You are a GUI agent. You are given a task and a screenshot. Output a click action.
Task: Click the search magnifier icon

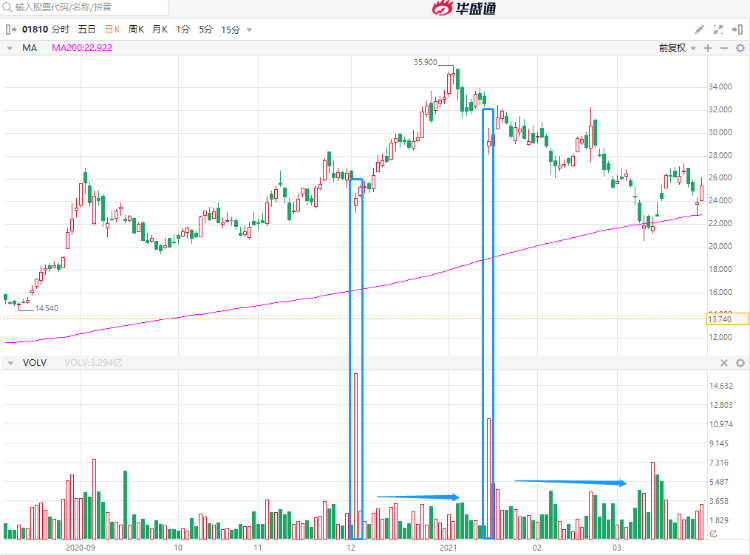point(7,7)
